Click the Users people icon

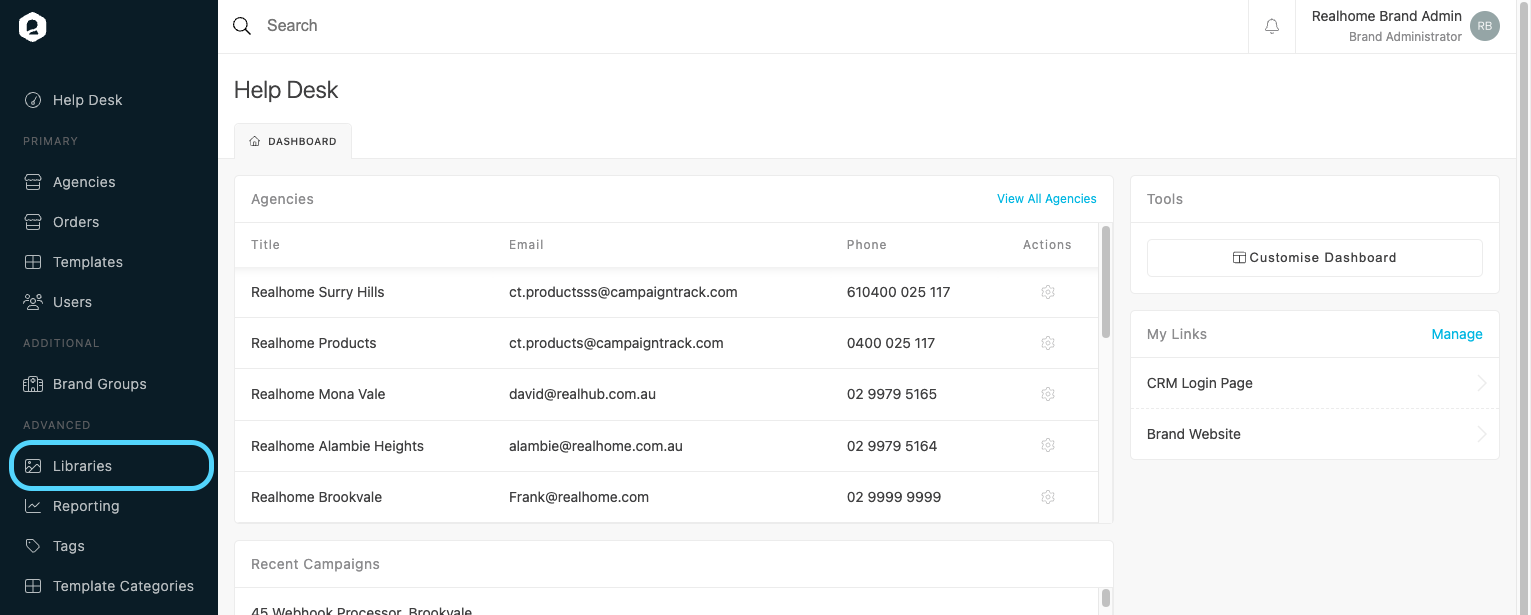tap(33, 302)
